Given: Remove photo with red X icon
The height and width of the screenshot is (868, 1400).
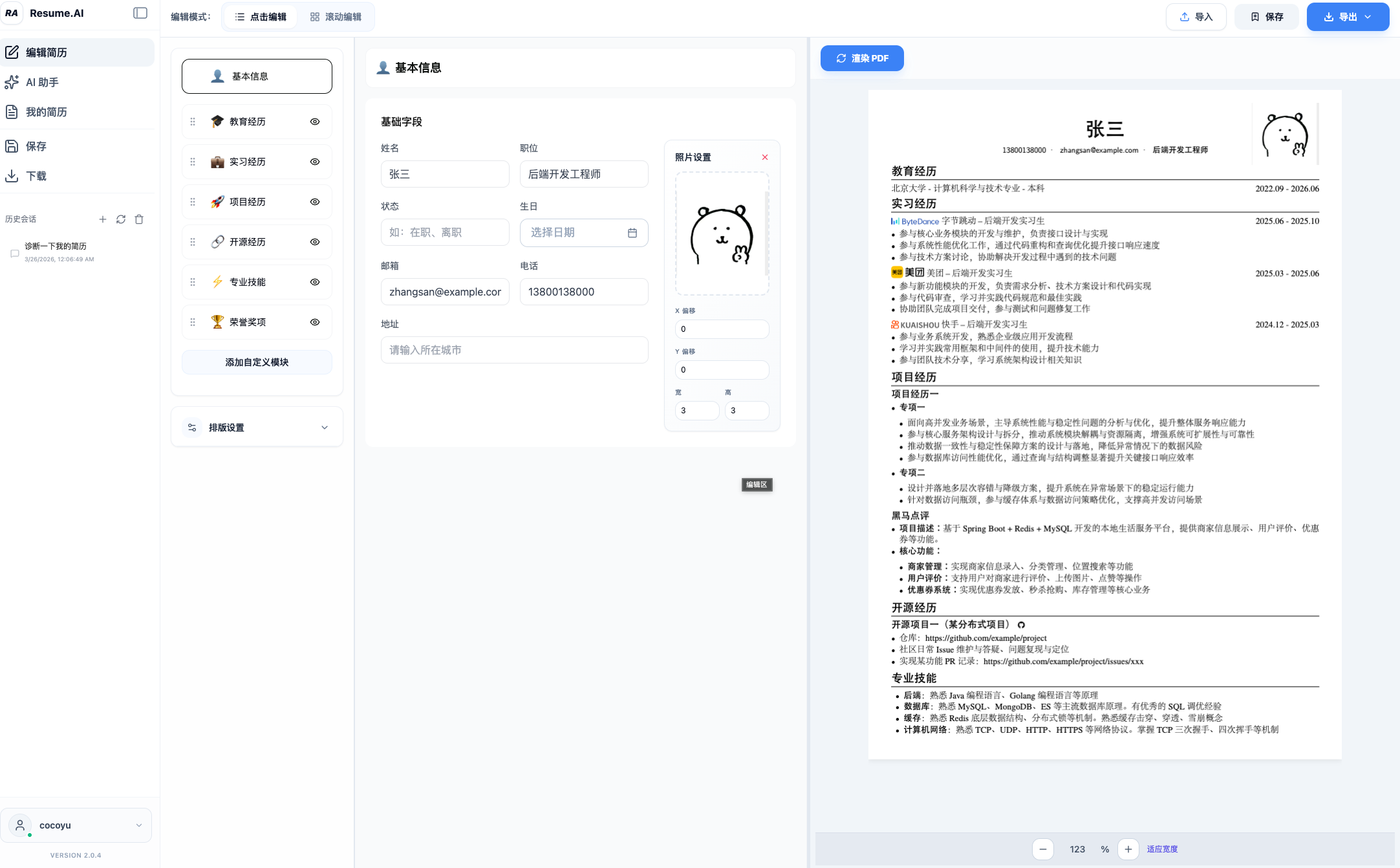Looking at the screenshot, I should (765, 157).
